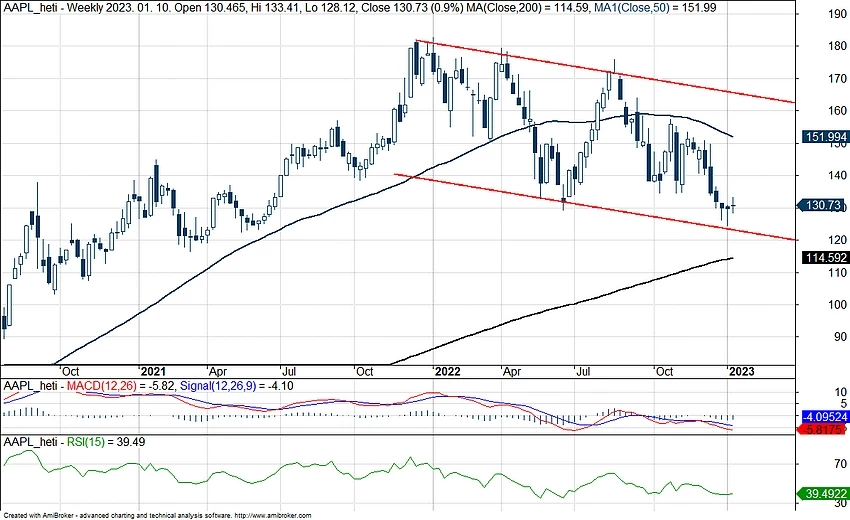Image resolution: width=850 pixels, height=520 pixels.
Task: Click the 'Close 130.73 (0.9%)' header value
Action: tap(411, 8)
